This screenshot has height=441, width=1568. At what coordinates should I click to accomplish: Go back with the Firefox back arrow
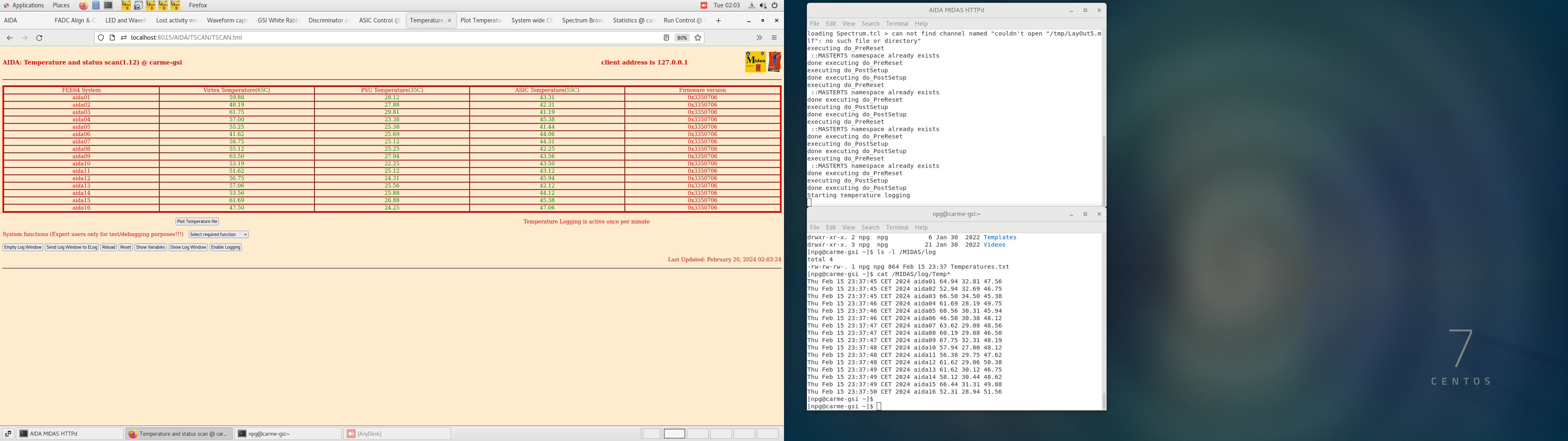[10, 38]
